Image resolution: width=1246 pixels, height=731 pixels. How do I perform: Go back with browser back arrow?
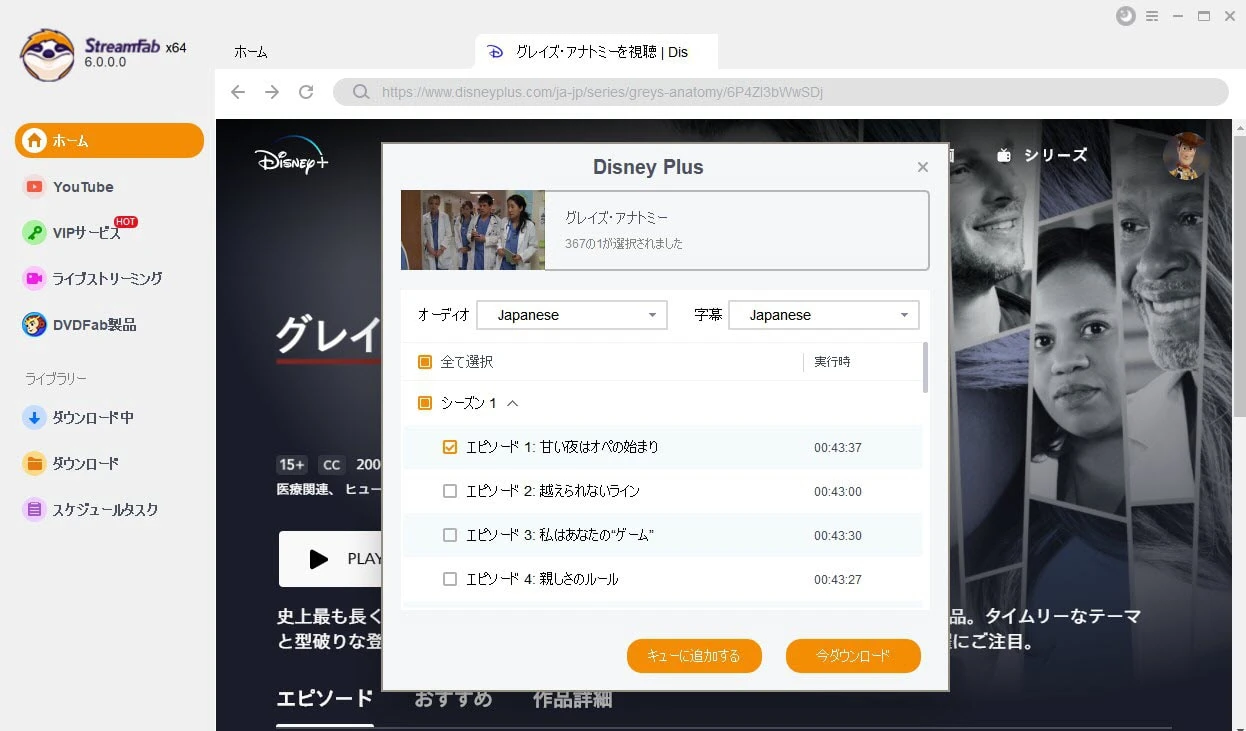[237, 92]
